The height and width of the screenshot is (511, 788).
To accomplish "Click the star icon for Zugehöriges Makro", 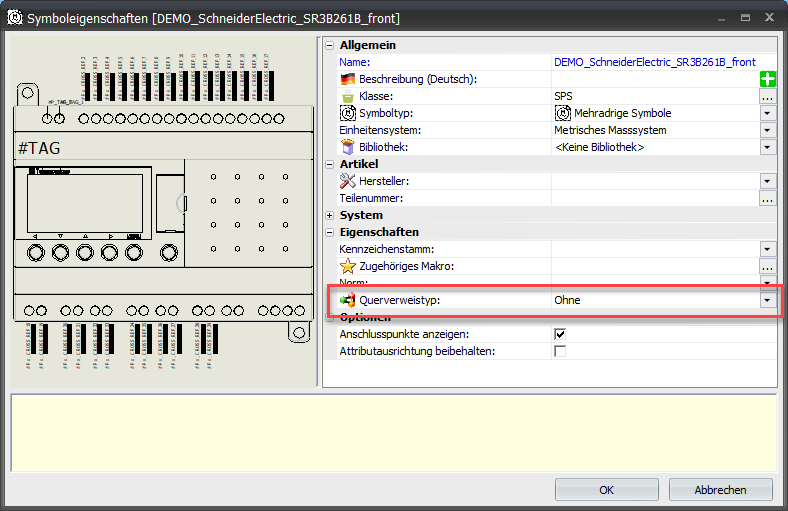I will pos(348,266).
